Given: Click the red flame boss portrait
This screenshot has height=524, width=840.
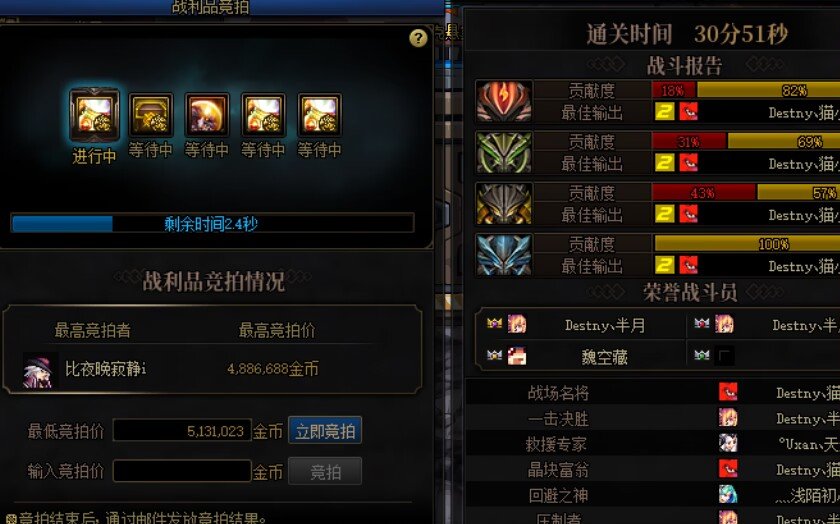Looking at the screenshot, I should click(504, 101).
